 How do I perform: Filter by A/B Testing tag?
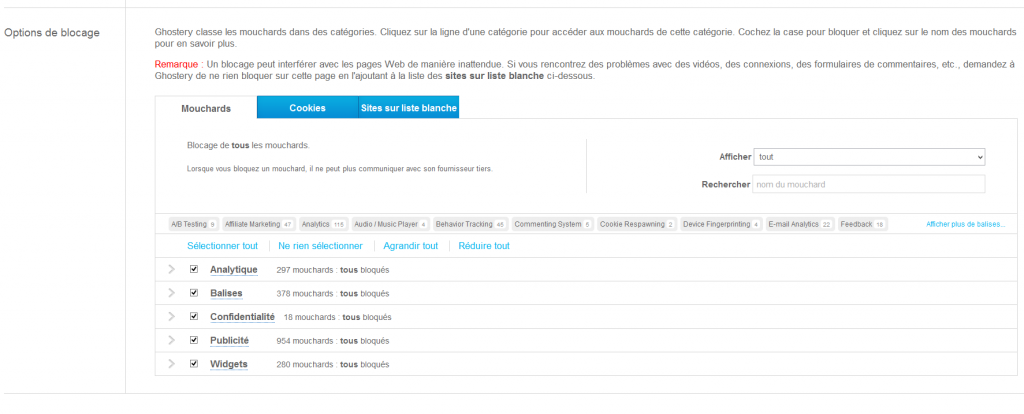(193, 224)
